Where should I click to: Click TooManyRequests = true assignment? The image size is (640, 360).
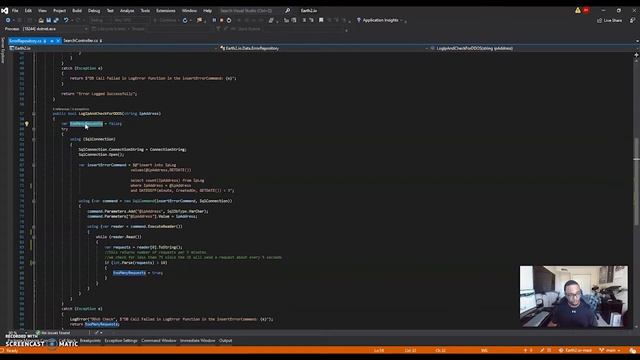tap(138, 273)
